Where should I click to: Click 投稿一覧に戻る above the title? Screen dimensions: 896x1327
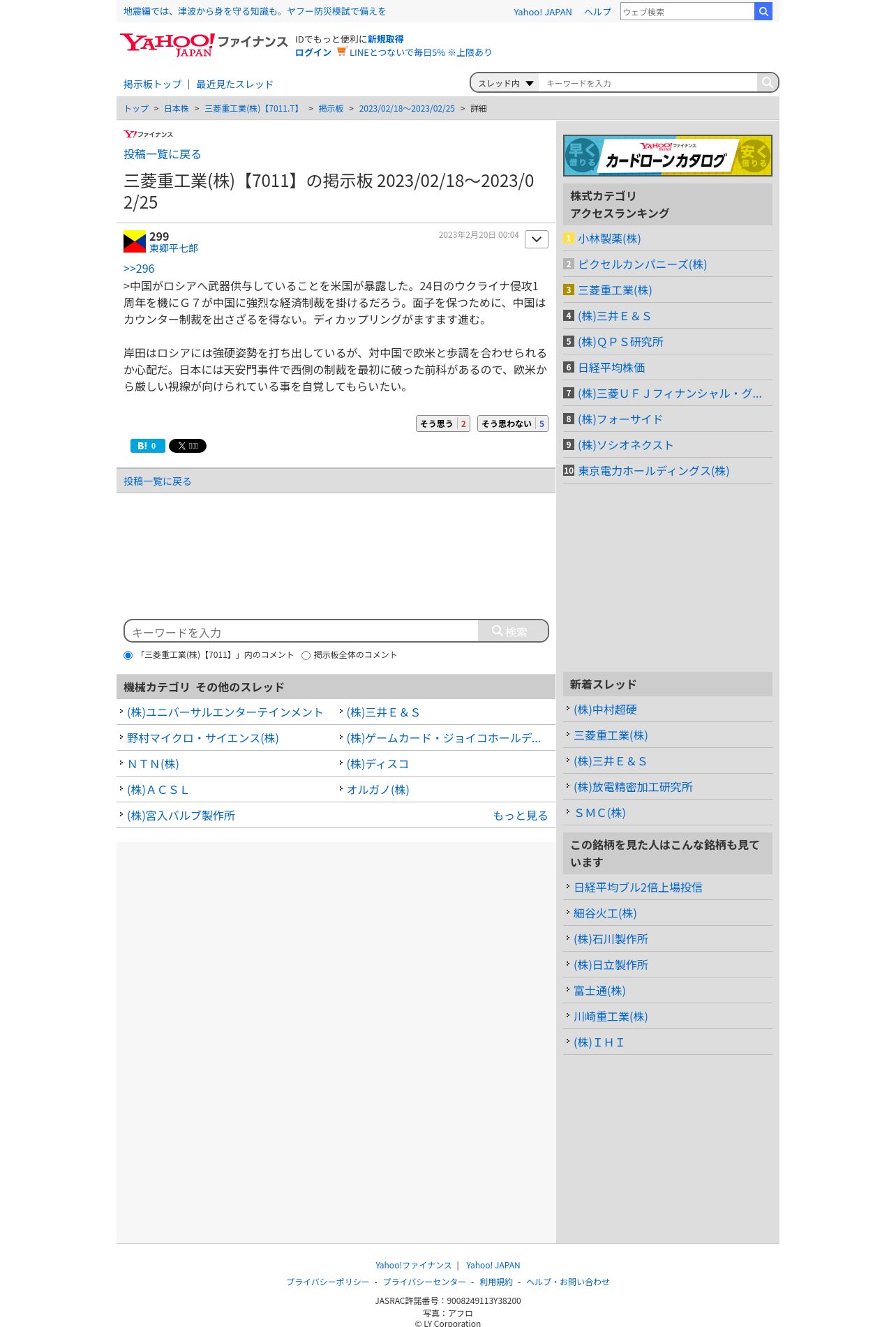[x=162, y=154]
